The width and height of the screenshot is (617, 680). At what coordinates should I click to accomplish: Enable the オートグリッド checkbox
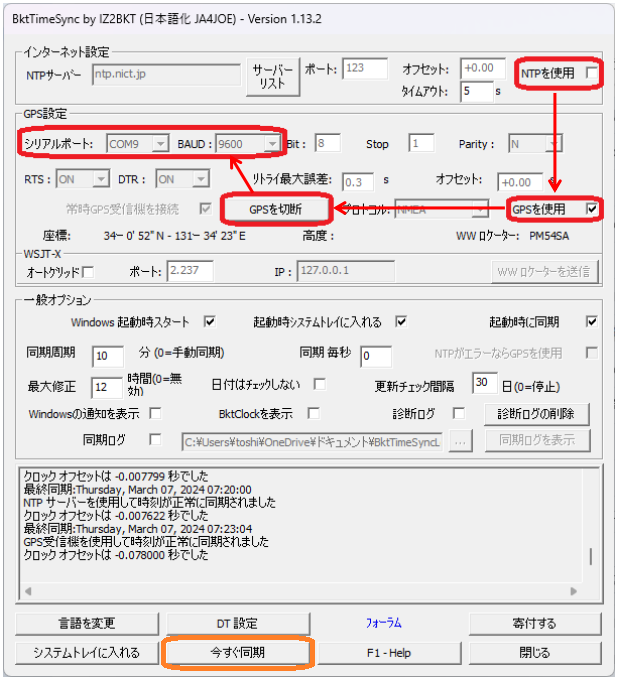88,272
